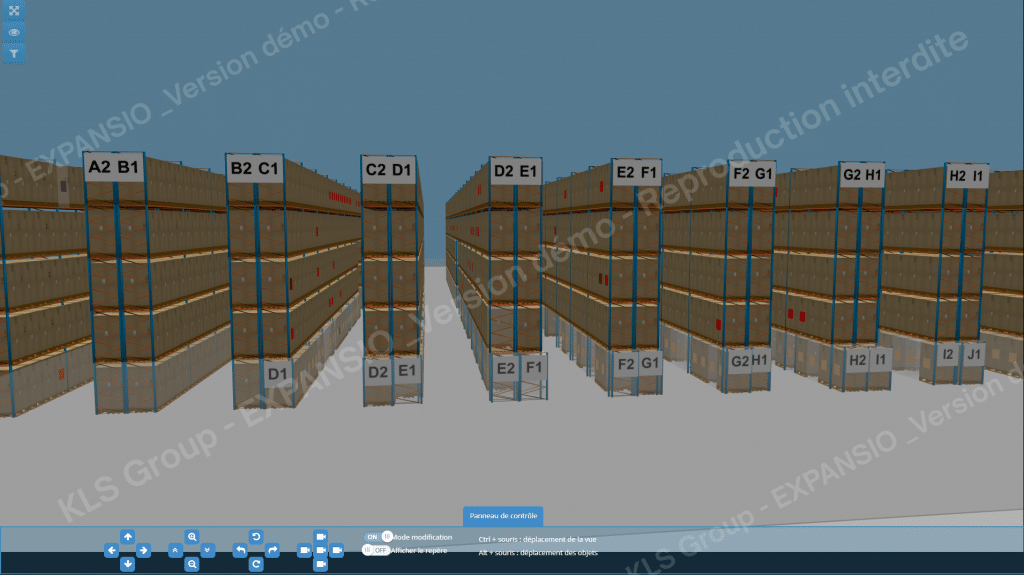Select the bottom camera view icon
The width and height of the screenshot is (1024, 575).
click(321, 564)
